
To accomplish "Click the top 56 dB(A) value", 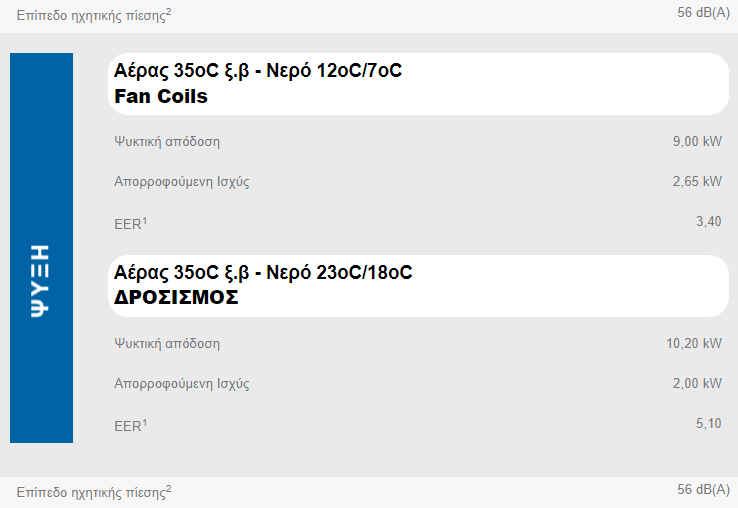I will (x=703, y=13).
